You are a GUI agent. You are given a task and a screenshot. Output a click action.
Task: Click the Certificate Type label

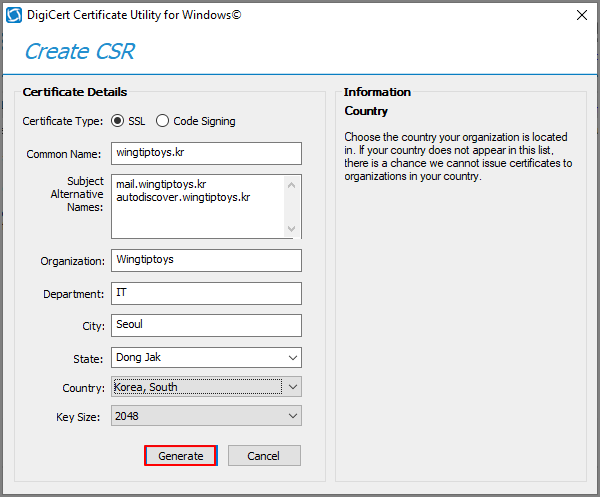62,121
